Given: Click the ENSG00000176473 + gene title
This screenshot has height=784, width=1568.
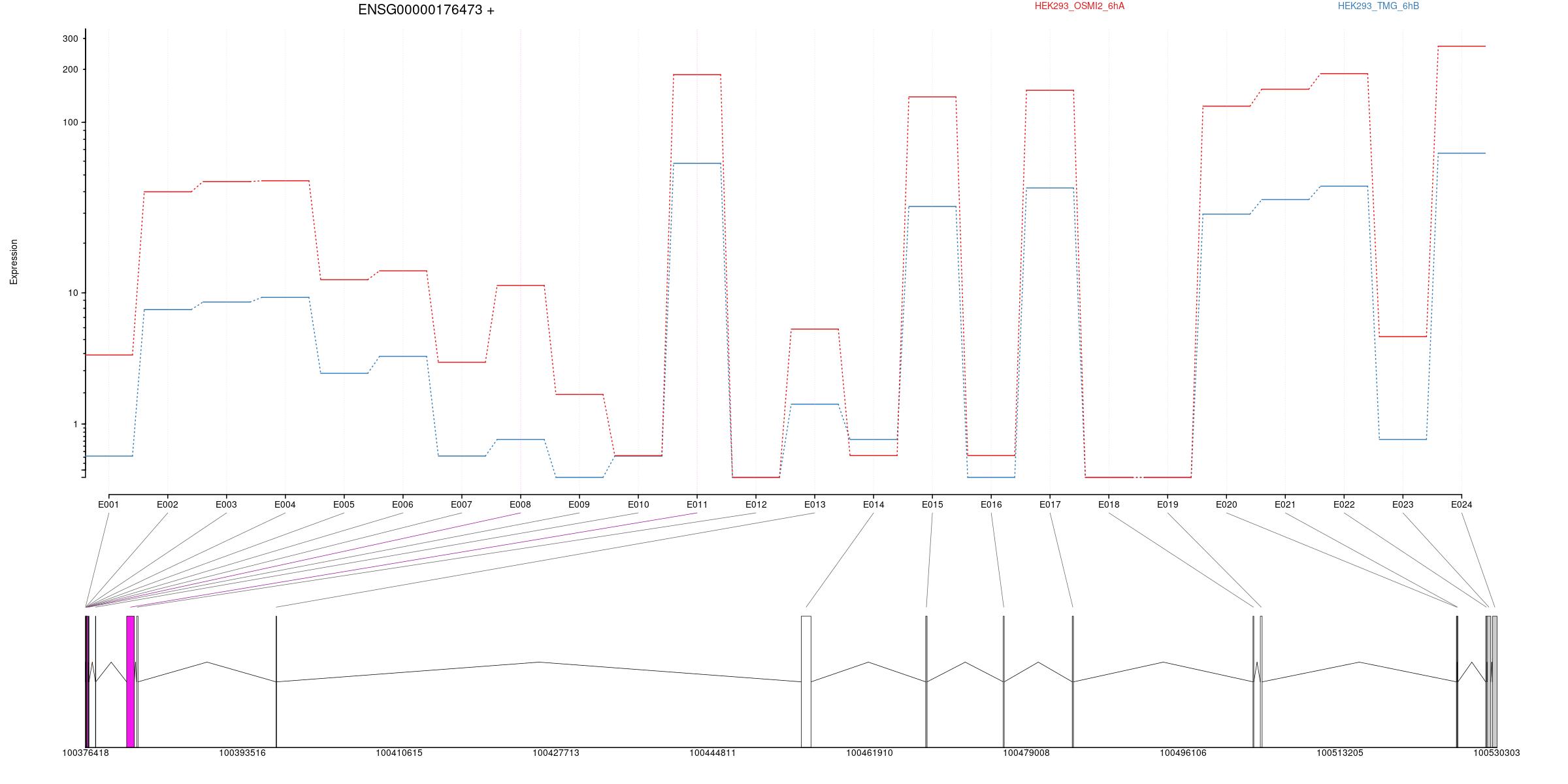Looking at the screenshot, I should pos(426,10).
